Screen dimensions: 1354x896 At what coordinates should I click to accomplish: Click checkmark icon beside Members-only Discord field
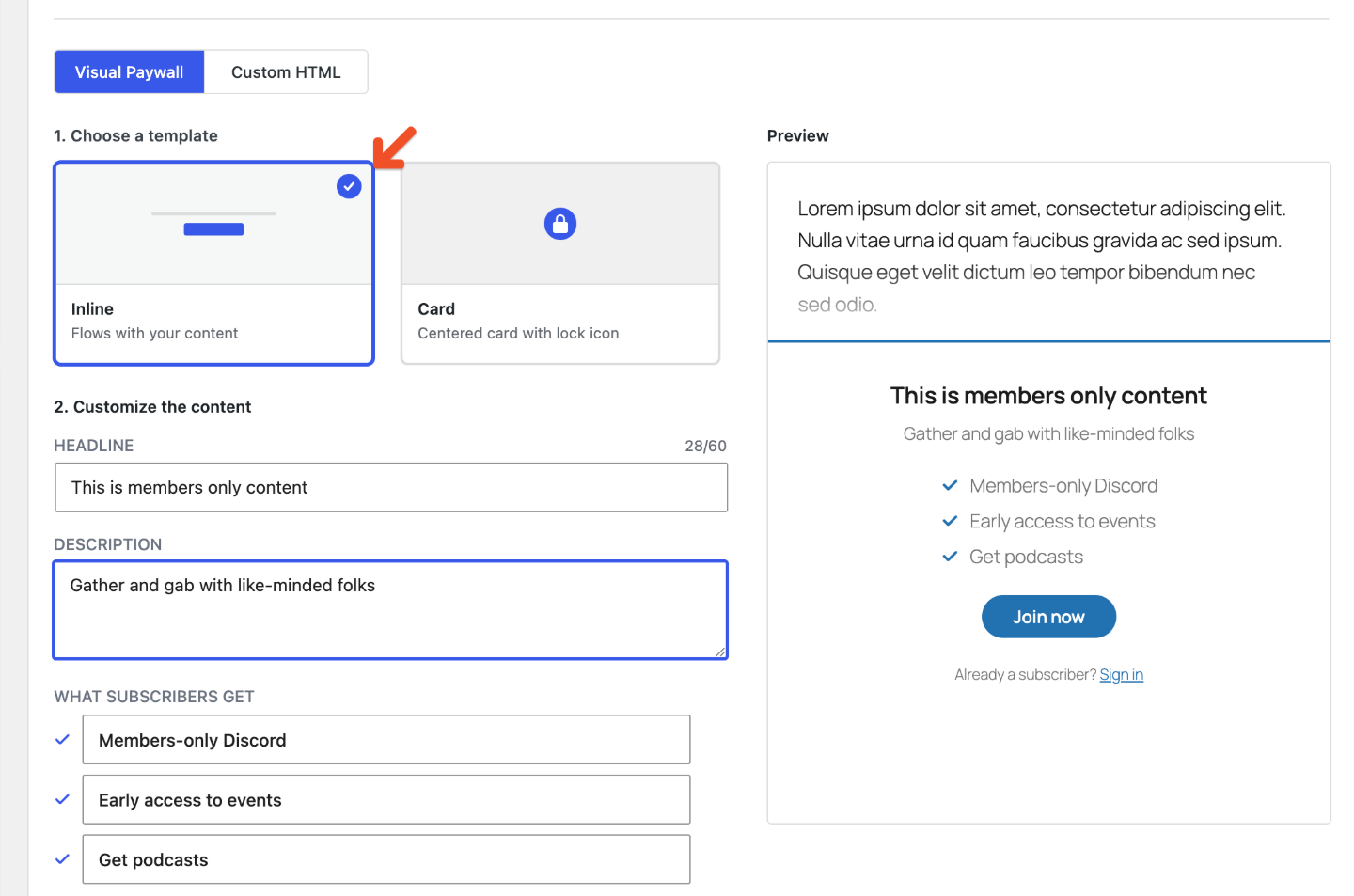tap(62, 740)
